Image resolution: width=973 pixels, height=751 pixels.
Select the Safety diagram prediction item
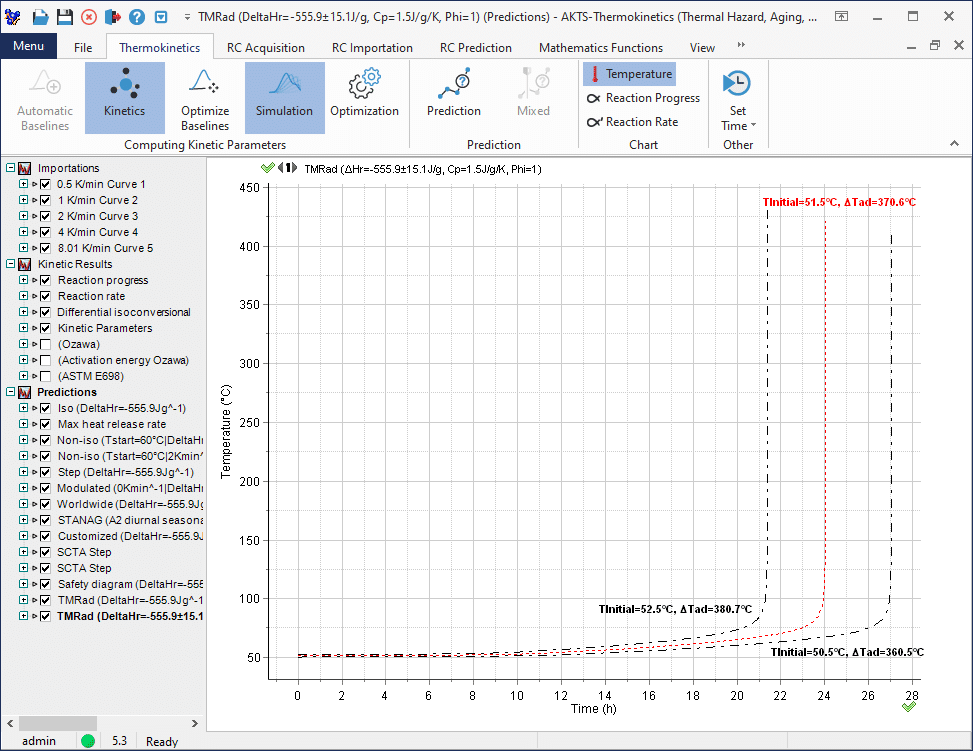coord(130,584)
